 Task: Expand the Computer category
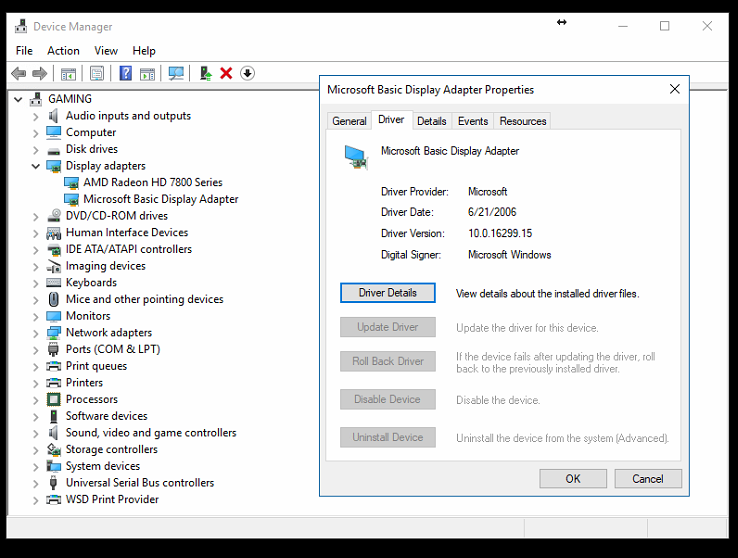point(36,133)
